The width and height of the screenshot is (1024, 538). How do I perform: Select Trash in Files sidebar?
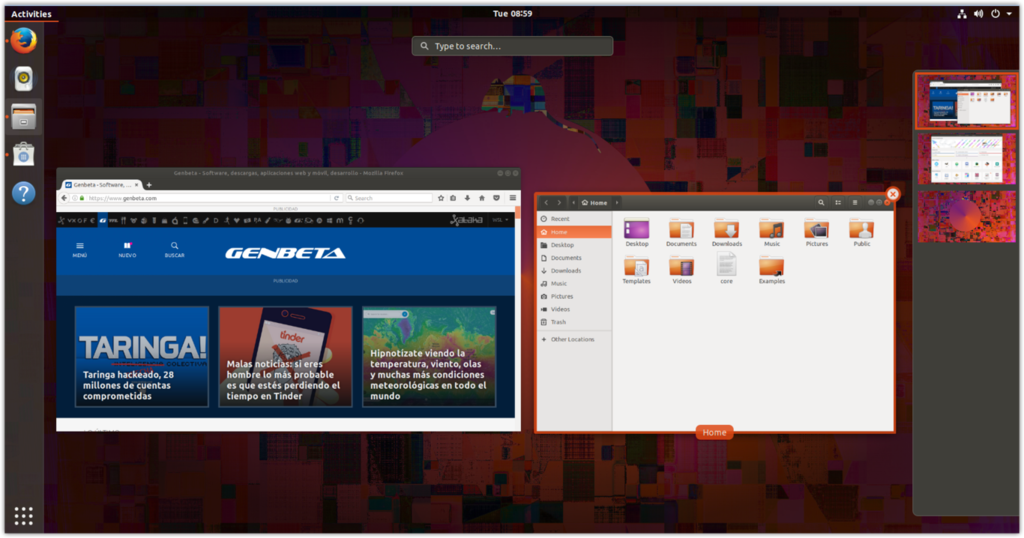point(574,322)
